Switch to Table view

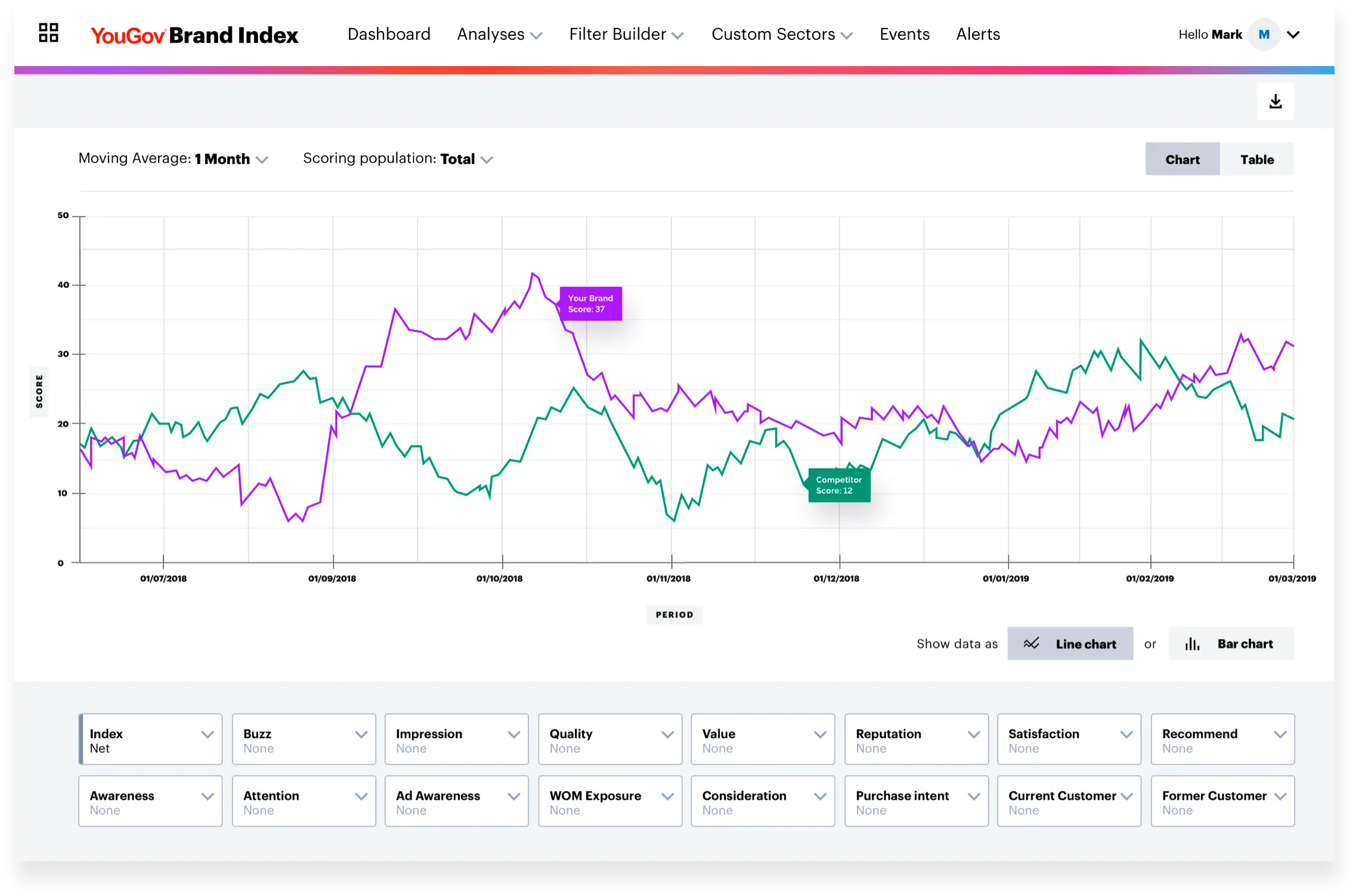(1257, 159)
